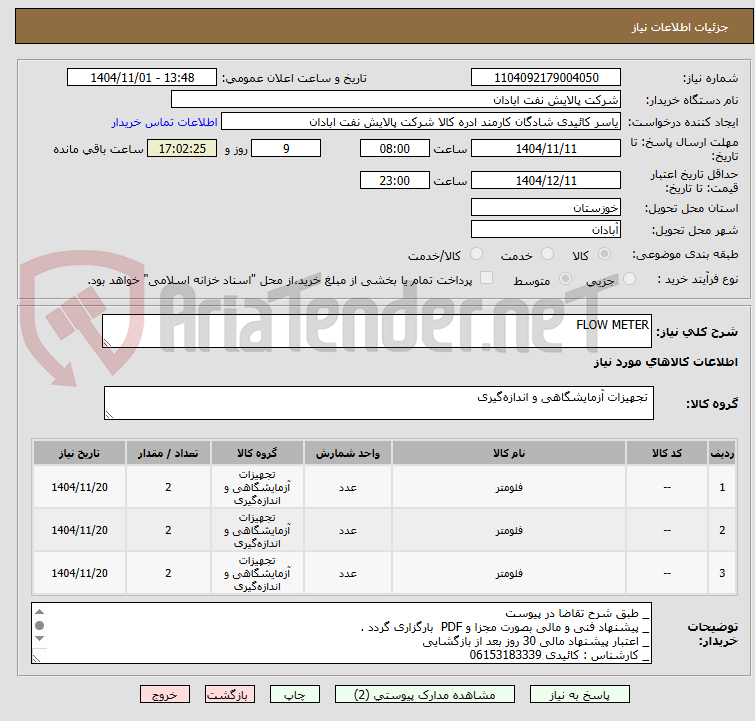Click فلومتر in row 1
Viewport: 755px width, 721px height.
(509, 487)
